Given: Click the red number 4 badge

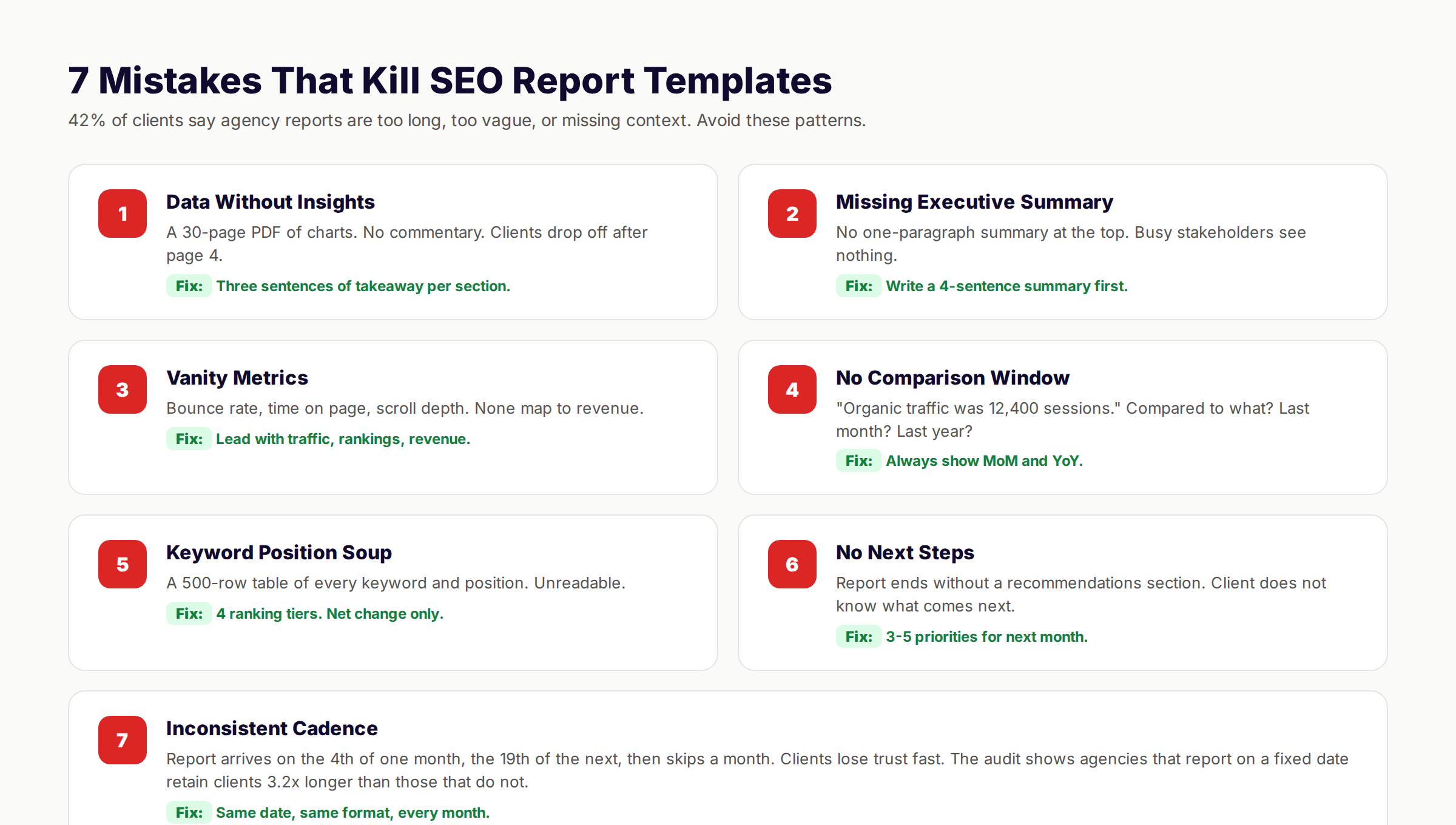Looking at the screenshot, I should coord(792,389).
